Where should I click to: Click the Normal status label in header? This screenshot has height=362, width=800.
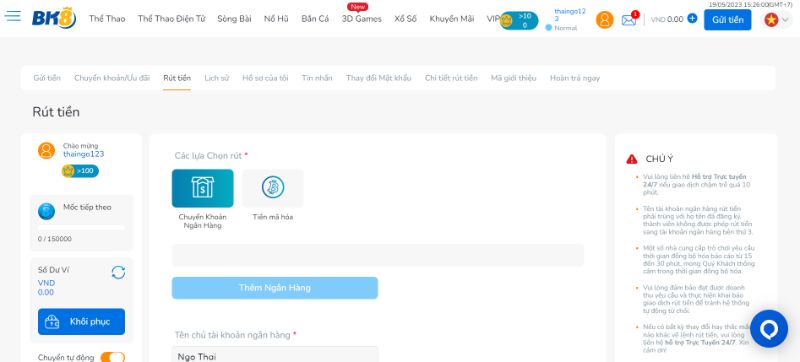[x=565, y=28]
